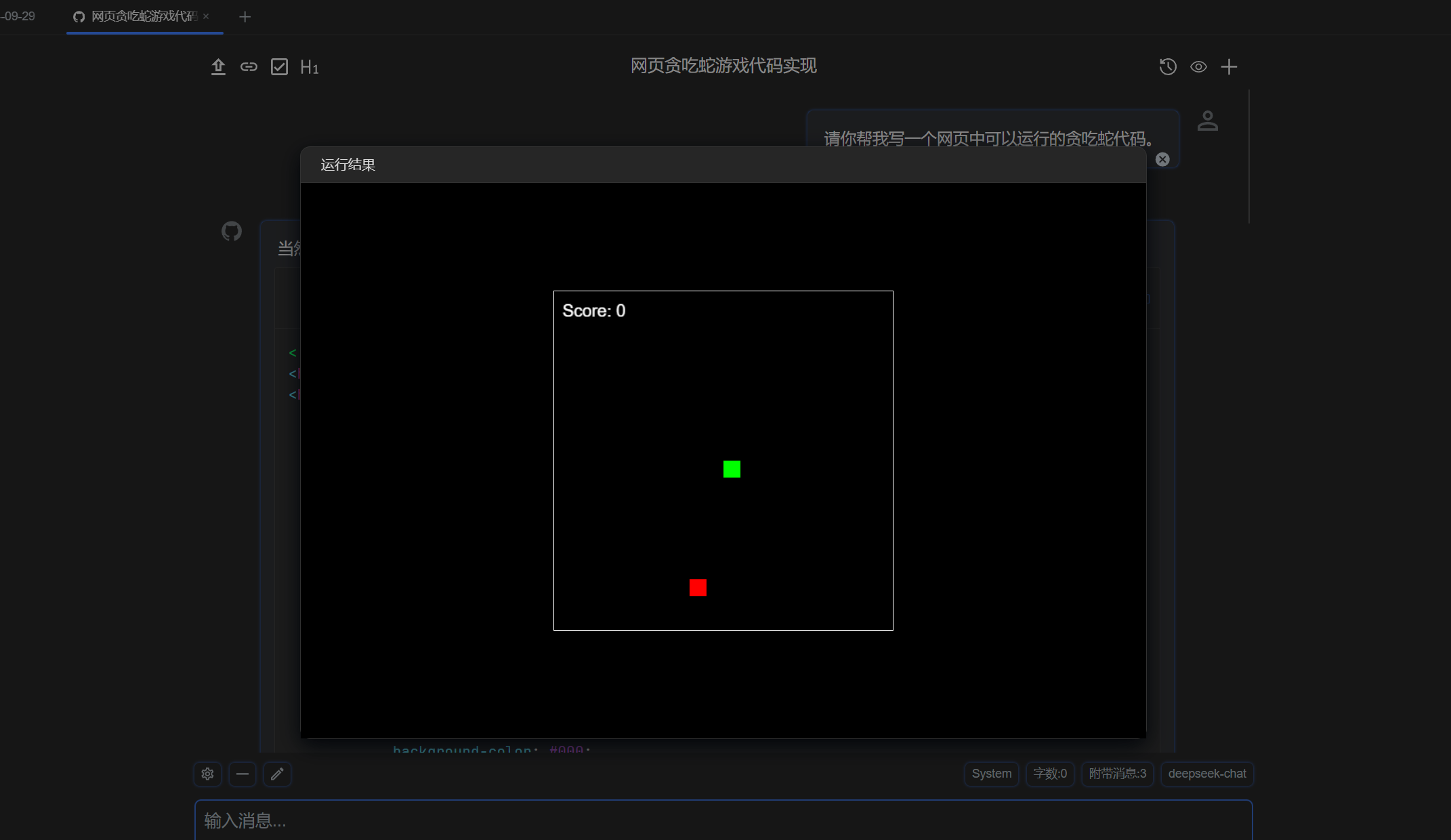This screenshot has width=1451, height=840.
Task: Click the 输入消息 message input field
Action: click(x=723, y=820)
